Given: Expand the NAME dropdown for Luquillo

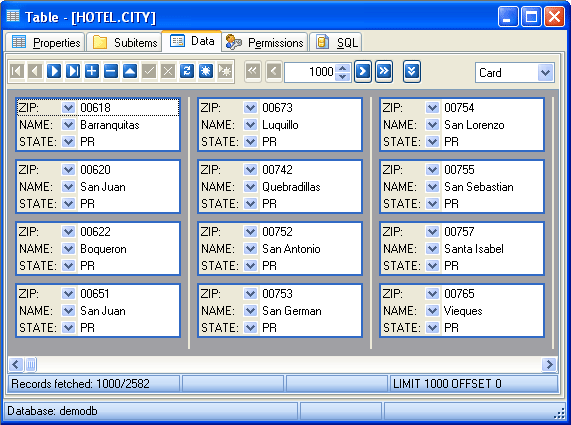Looking at the screenshot, I should pyautogui.click(x=250, y=125).
